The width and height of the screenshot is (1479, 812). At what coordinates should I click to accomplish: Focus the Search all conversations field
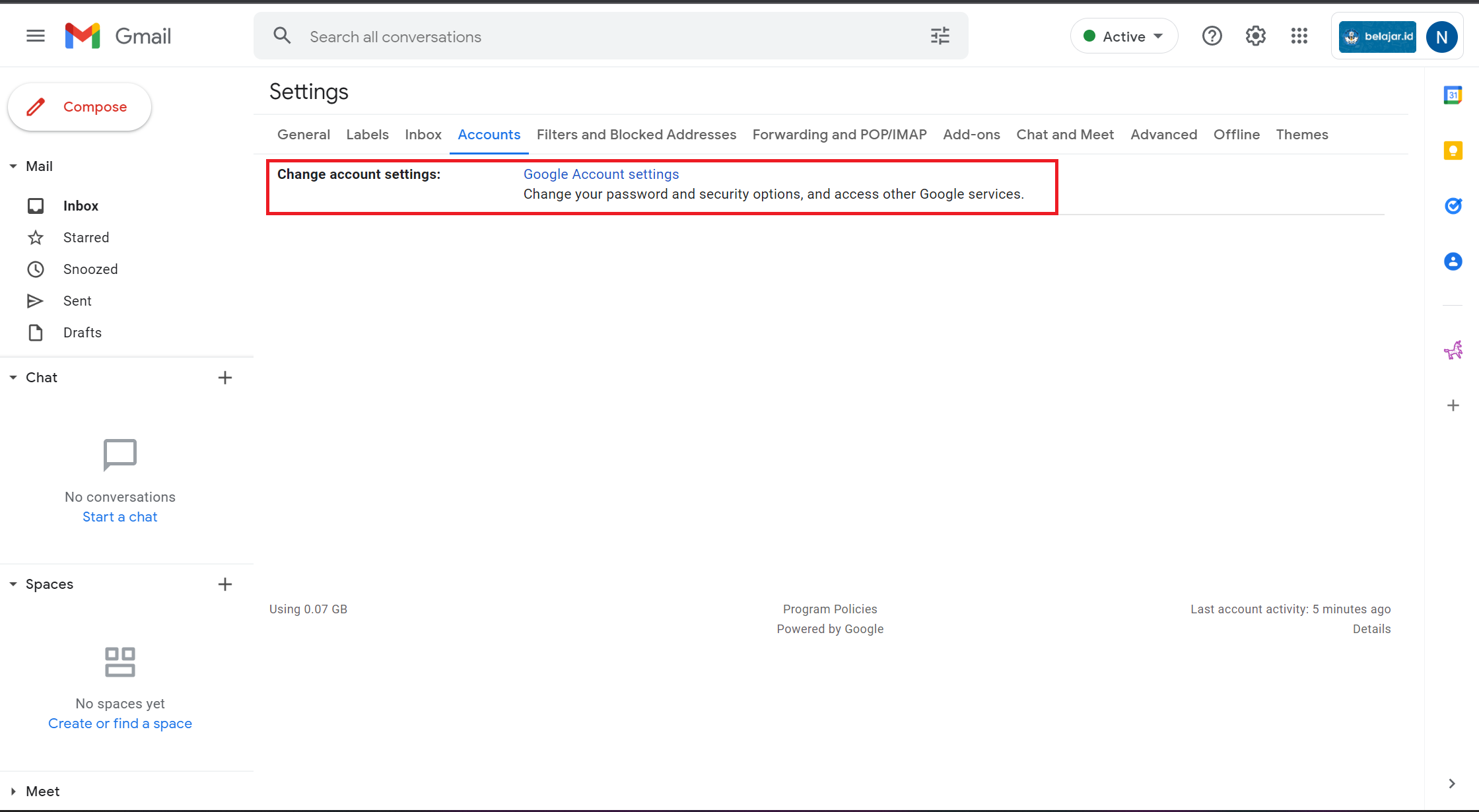pos(611,36)
